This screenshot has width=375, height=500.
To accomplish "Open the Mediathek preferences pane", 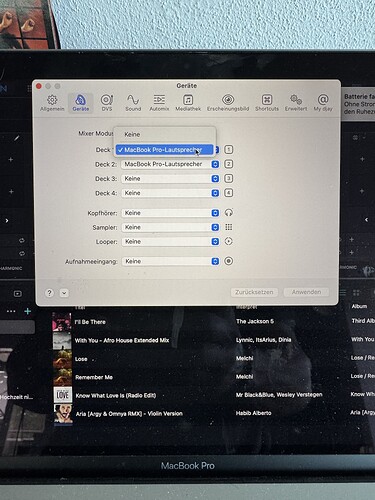I will (188, 103).
